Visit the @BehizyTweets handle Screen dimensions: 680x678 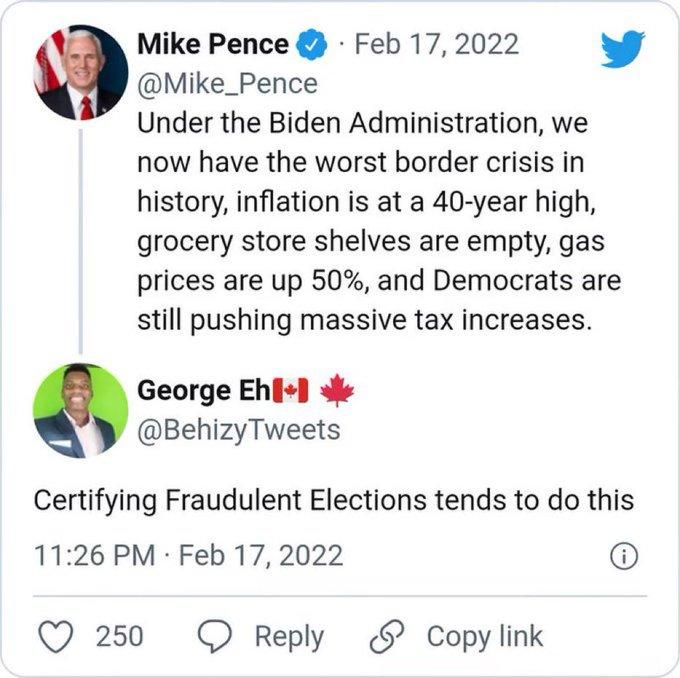click(238, 429)
